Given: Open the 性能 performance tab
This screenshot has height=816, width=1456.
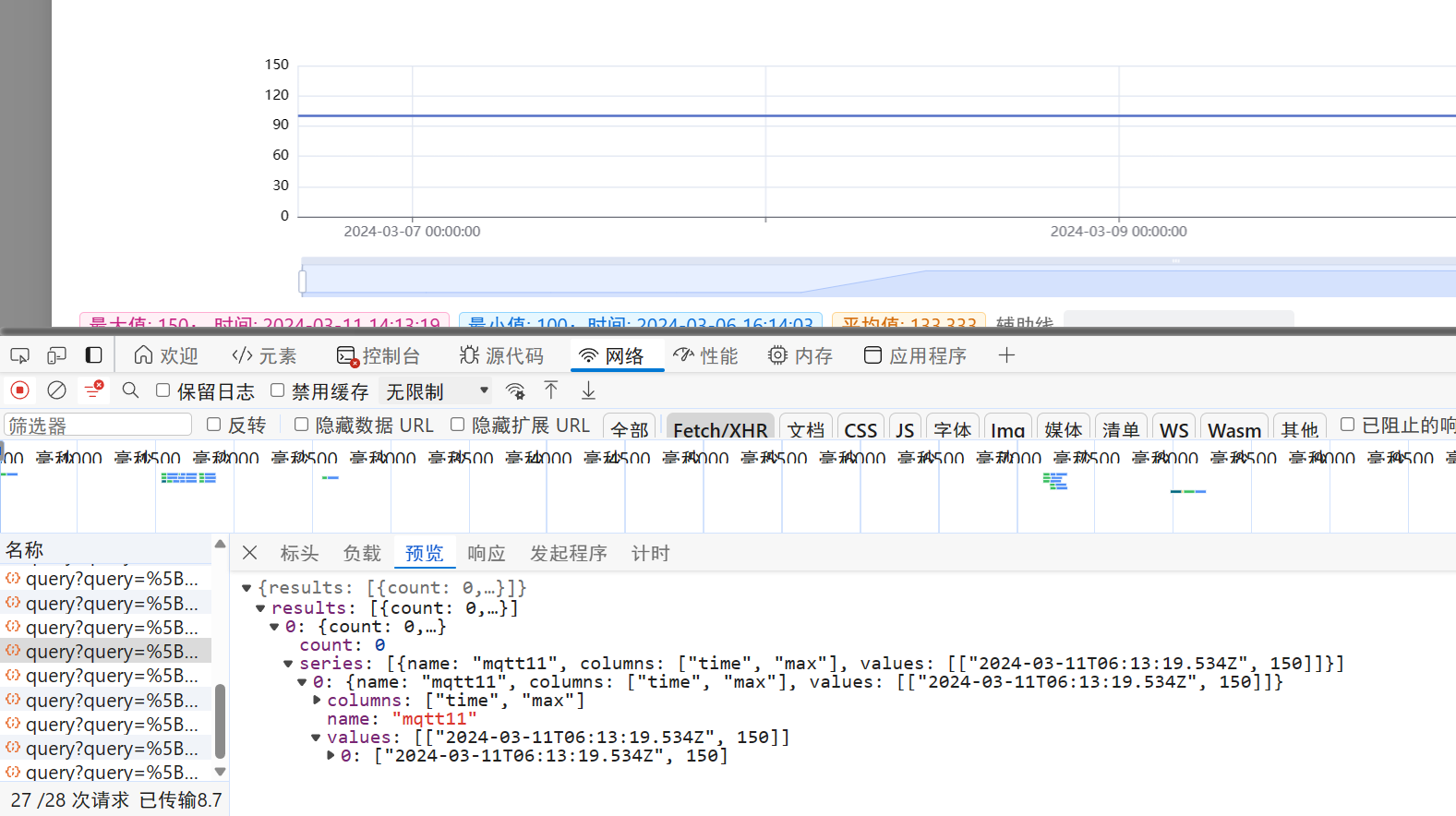Looking at the screenshot, I should pyautogui.click(x=705, y=355).
